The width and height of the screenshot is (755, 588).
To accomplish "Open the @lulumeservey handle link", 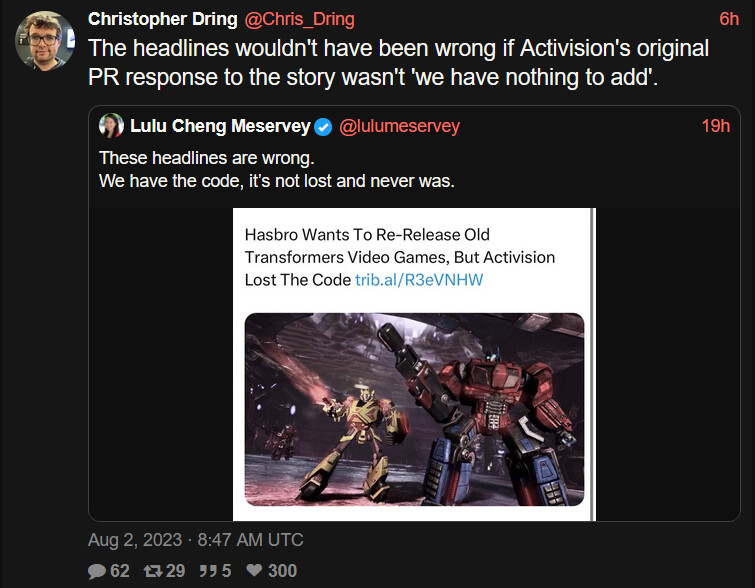I will coord(399,126).
